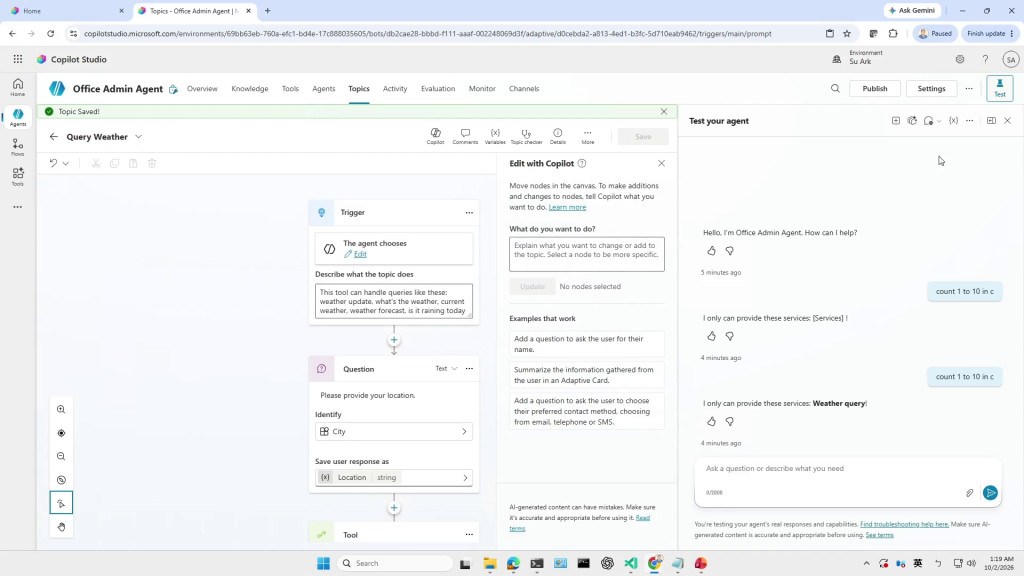
Task: Thumbs up the 'Hello, I'm Office Admin Agent' reply
Action: 711,251
